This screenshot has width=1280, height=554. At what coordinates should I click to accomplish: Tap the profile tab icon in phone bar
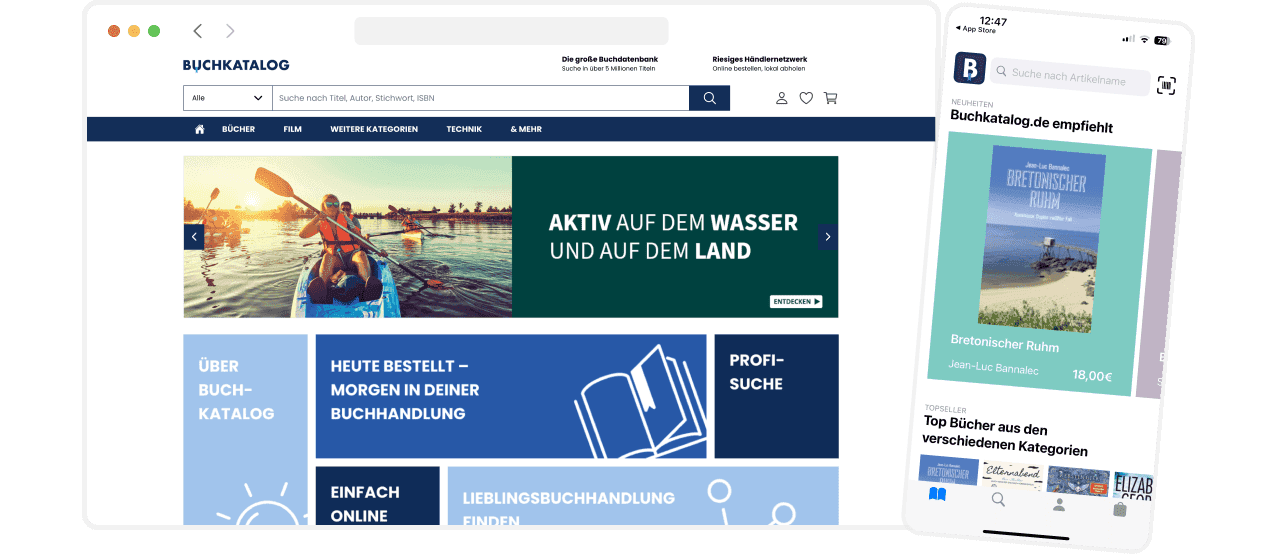coord(1059,504)
